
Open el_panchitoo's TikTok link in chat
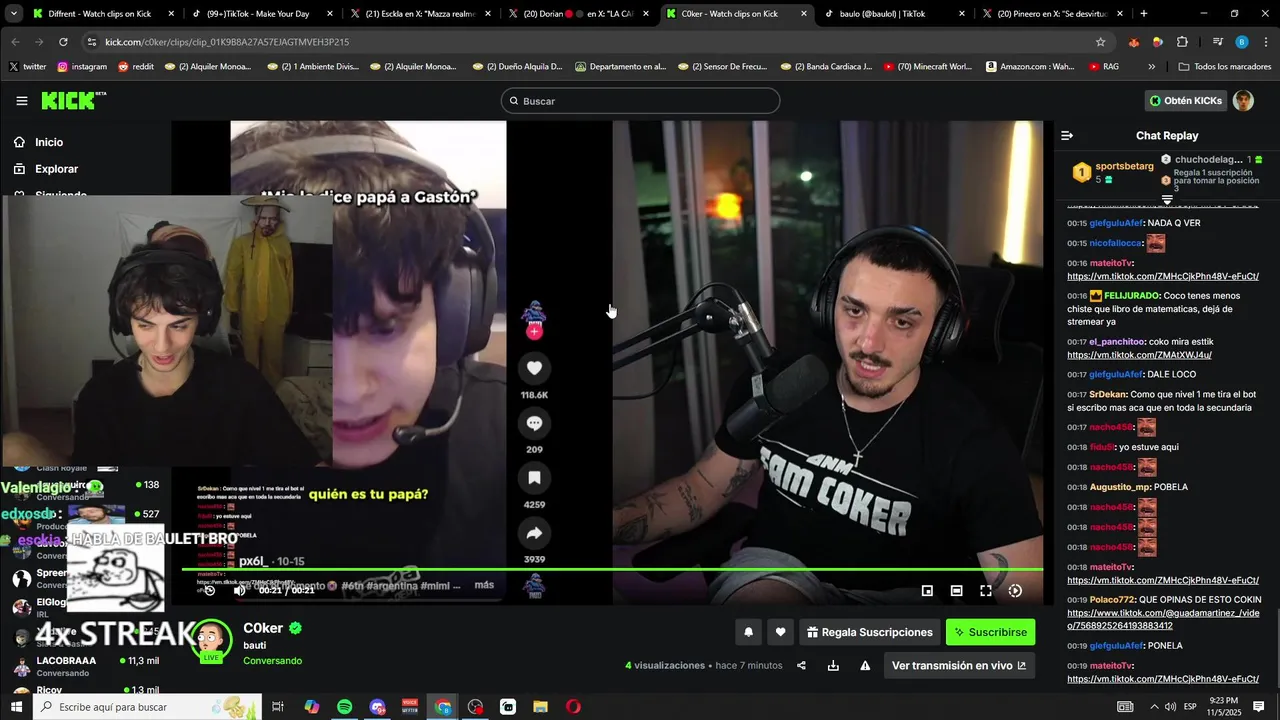tap(1139, 355)
